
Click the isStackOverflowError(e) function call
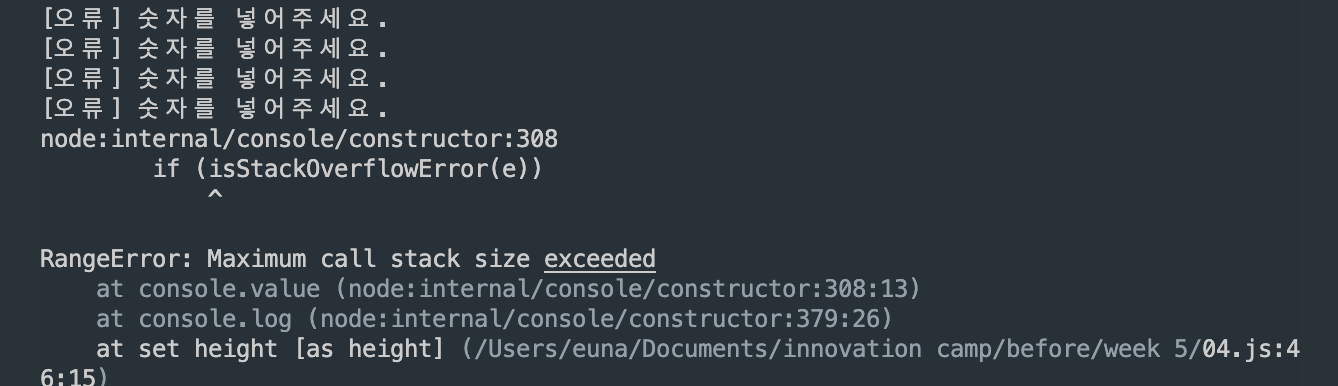click(369, 169)
